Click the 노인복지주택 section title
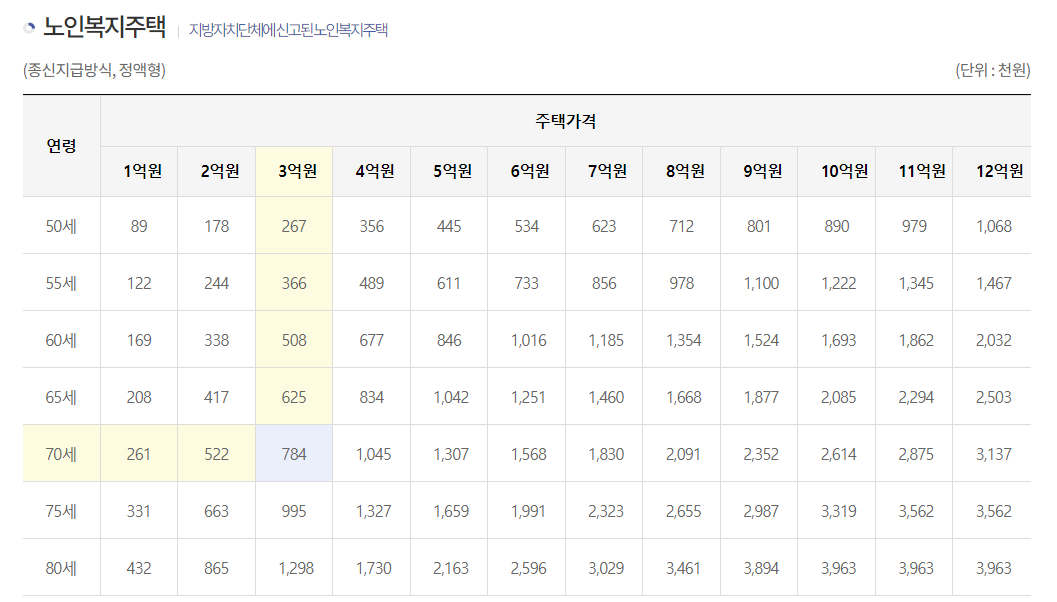Screen dimensions: 1057x602 tap(104, 27)
